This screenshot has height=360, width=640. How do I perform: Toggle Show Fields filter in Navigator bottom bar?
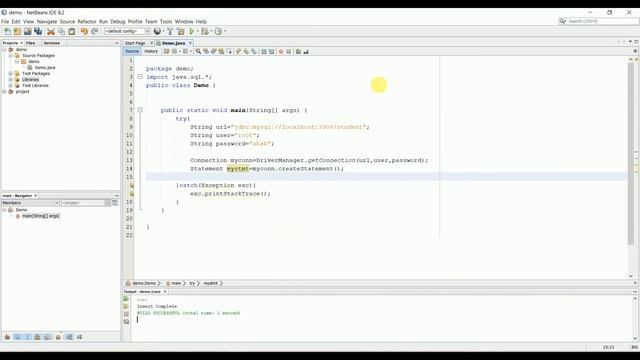pyautogui.click(x=17, y=337)
